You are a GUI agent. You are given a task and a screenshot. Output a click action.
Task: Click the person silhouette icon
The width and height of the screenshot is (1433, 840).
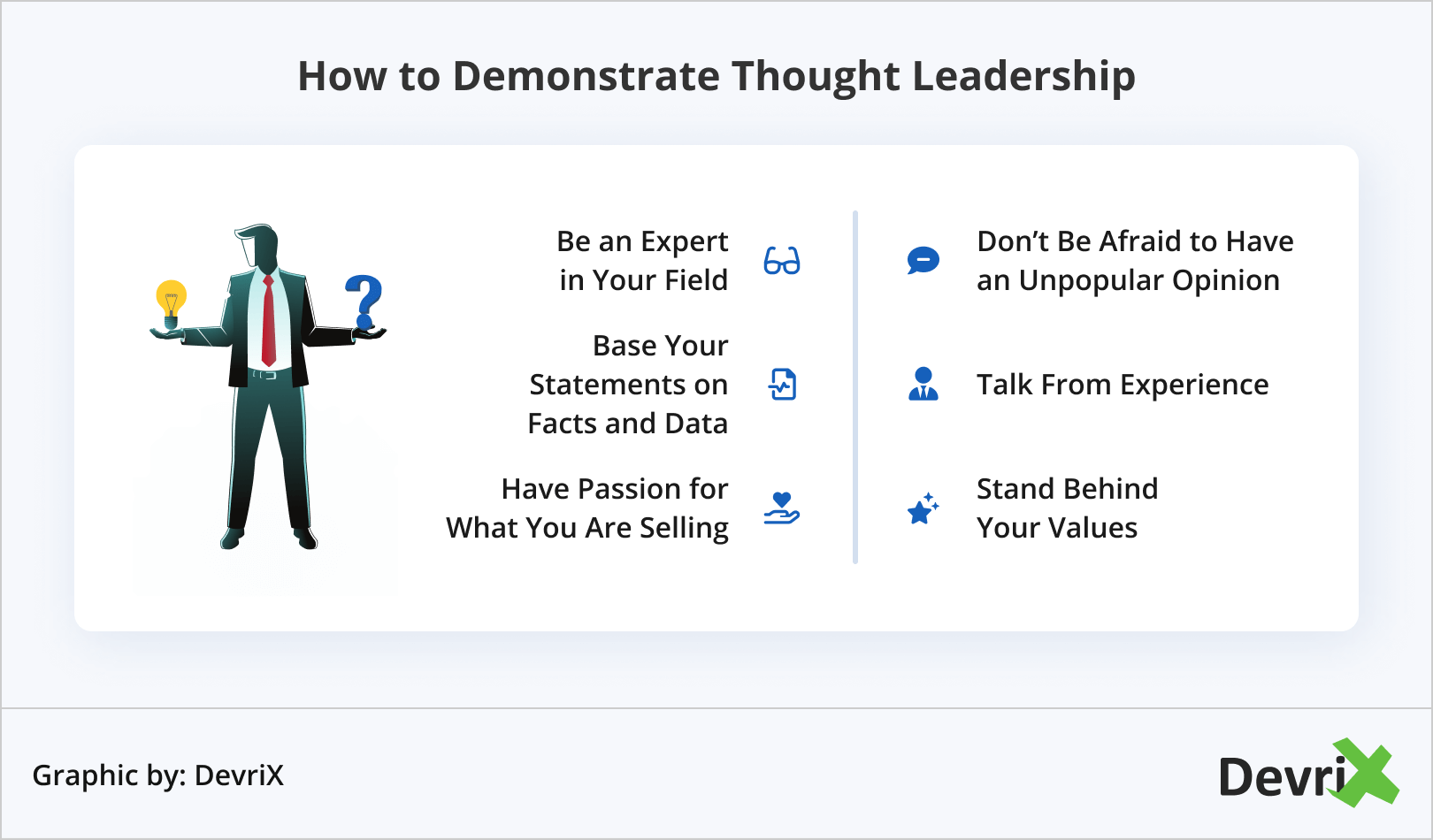[x=923, y=385]
